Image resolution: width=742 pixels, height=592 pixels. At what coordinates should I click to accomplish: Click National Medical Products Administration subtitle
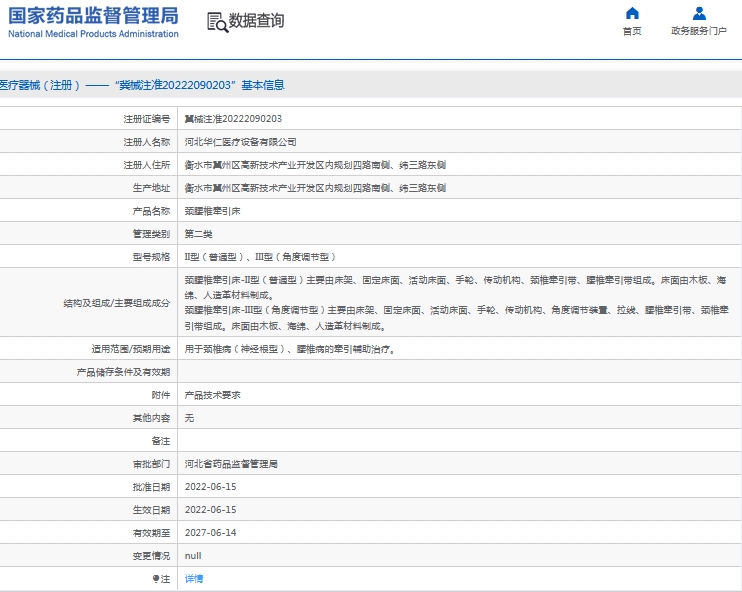click(x=93, y=34)
